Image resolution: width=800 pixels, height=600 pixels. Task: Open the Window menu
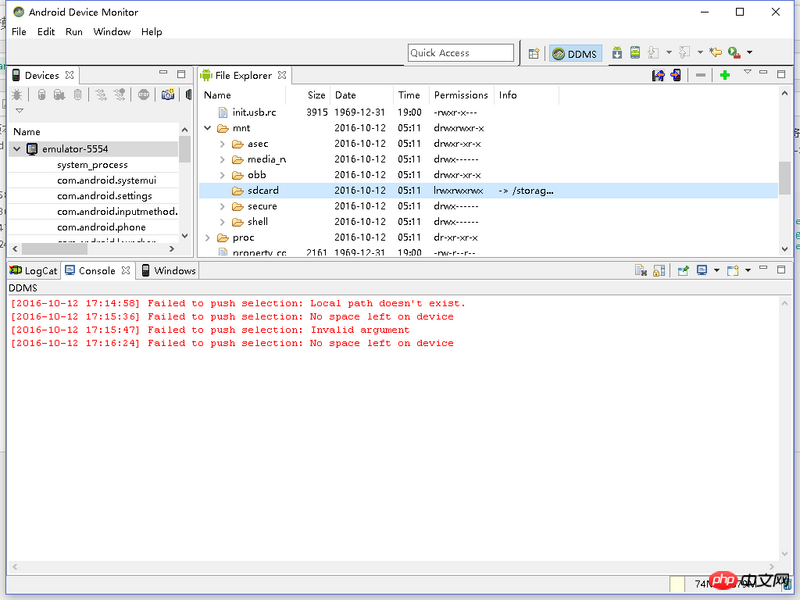[112, 32]
